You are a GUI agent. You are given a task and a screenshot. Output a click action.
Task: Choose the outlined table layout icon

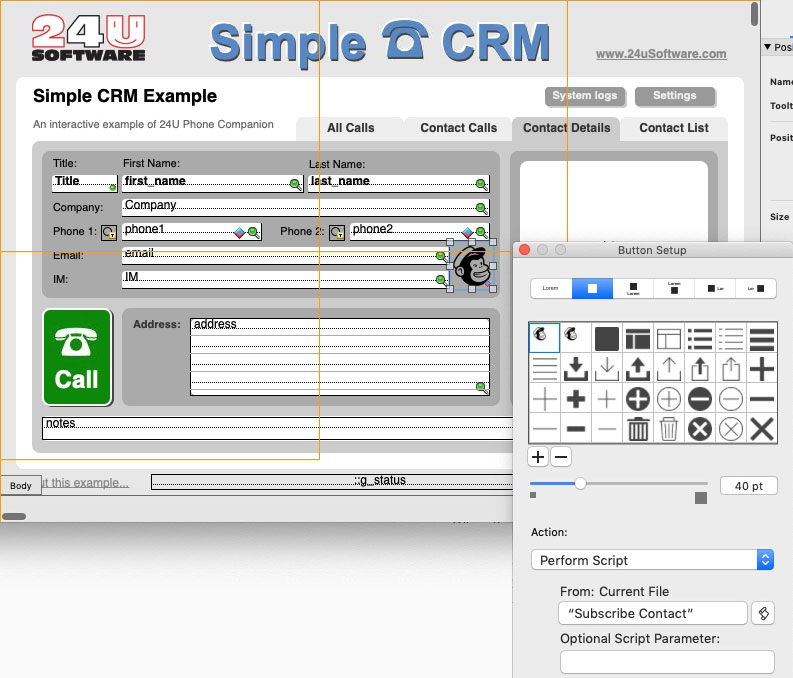coord(669,339)
